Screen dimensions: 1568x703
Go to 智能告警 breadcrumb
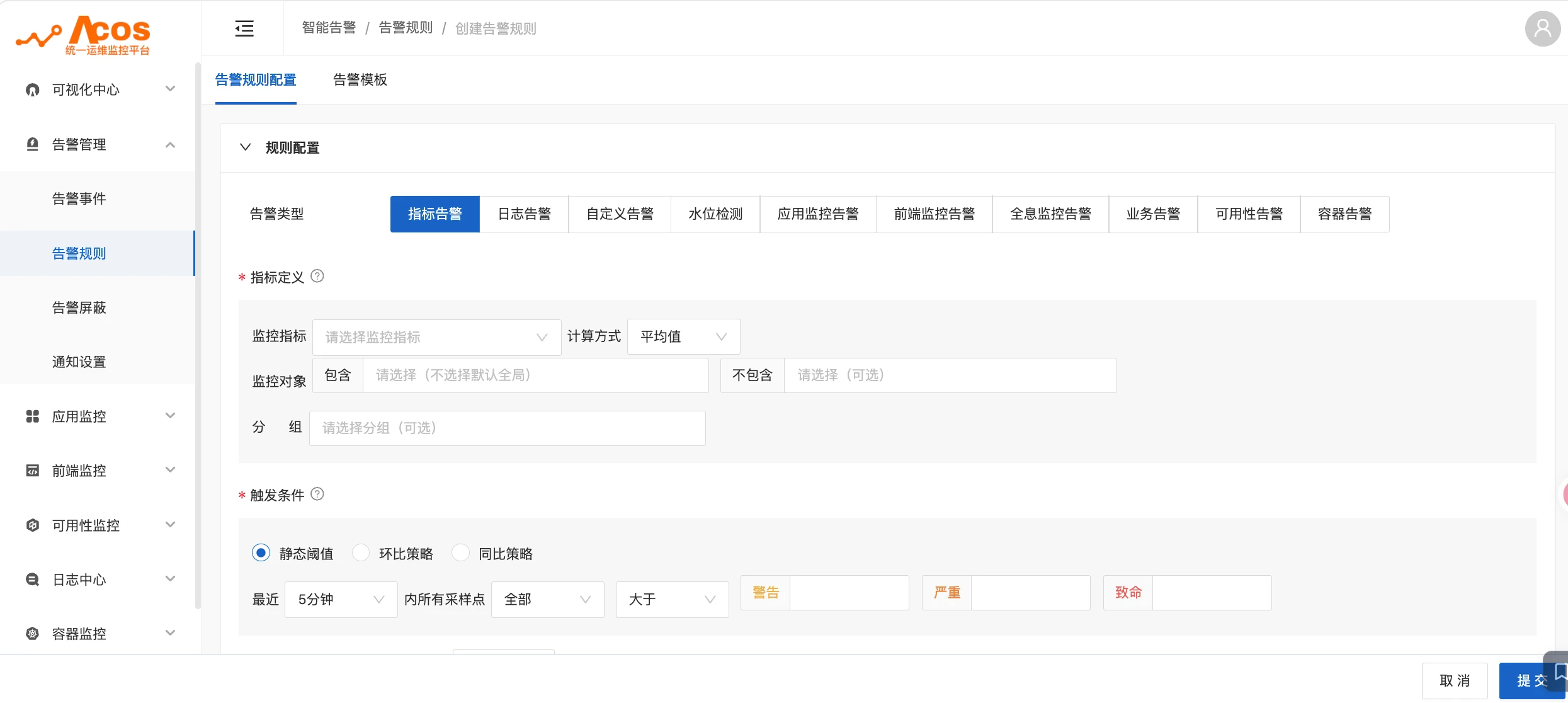(329, 28)
